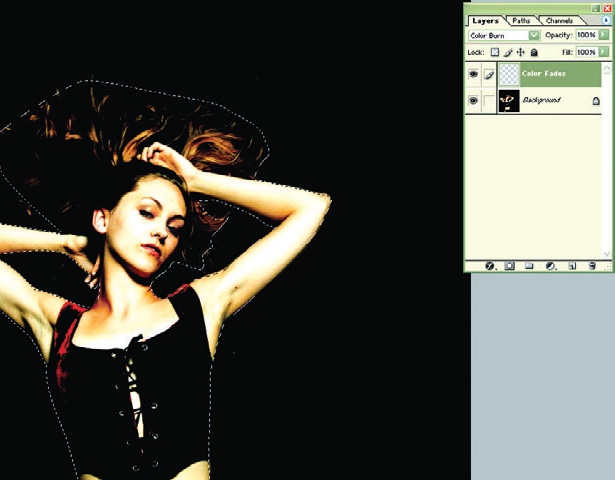Toggle Lock position move icon
This screenshot has height=480, width=615.
520,52
